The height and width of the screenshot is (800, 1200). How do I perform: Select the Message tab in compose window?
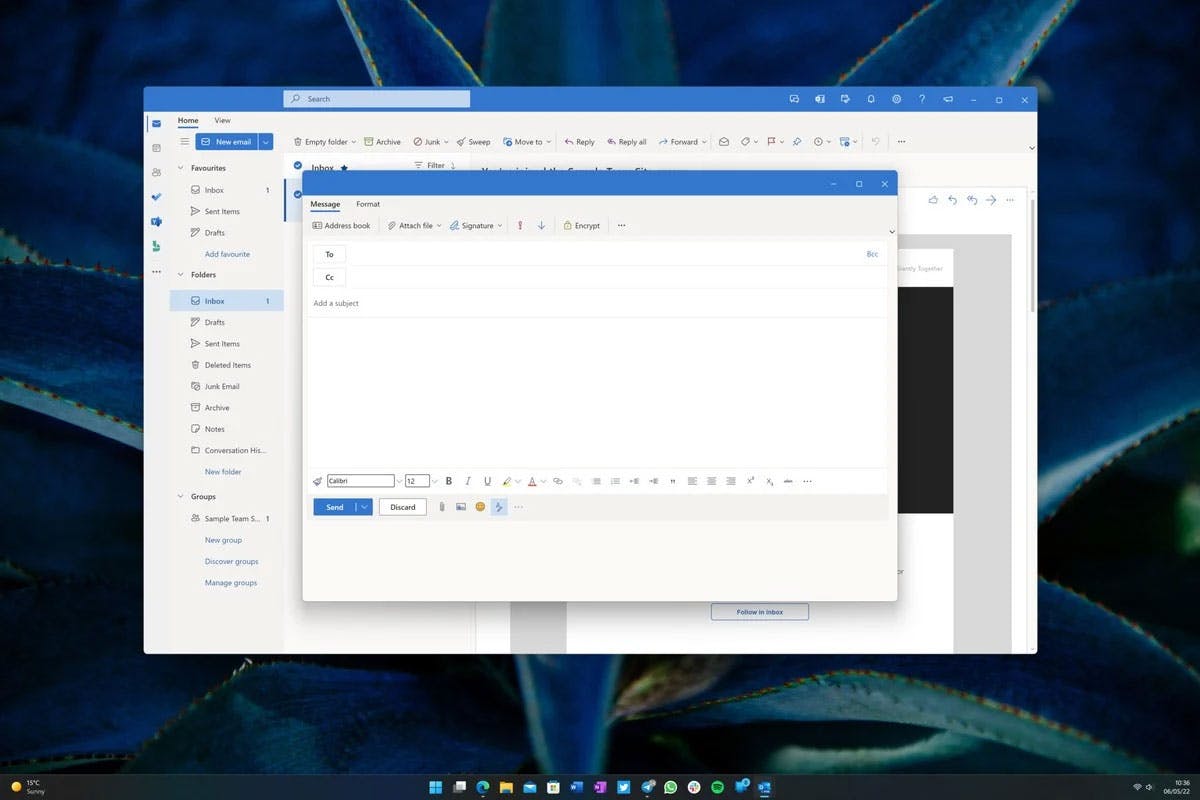coord(325,204)
